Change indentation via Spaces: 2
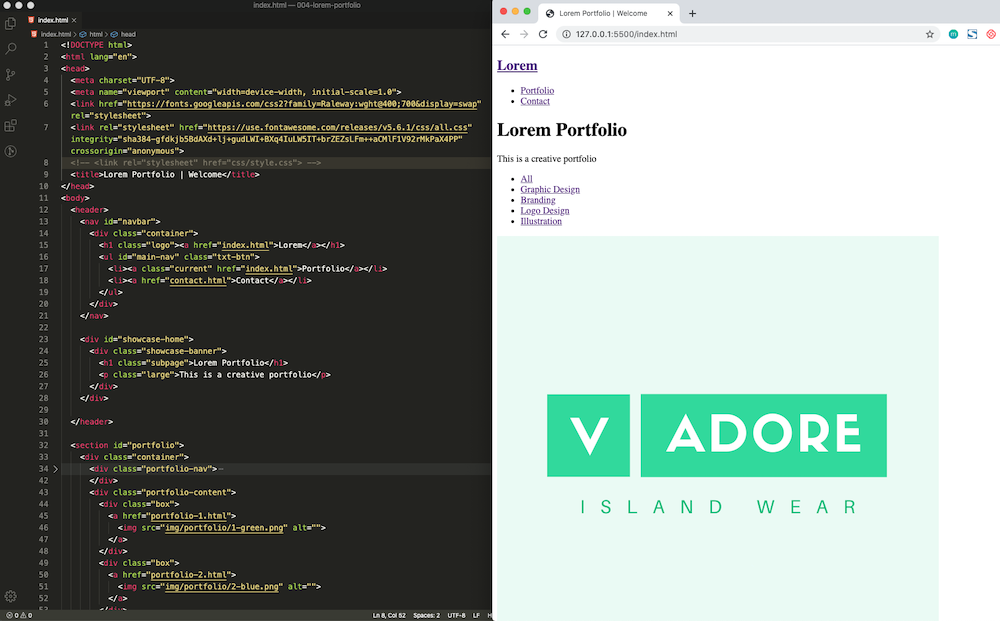This screenshot has height=621, width=1000. tap(427, 616)
